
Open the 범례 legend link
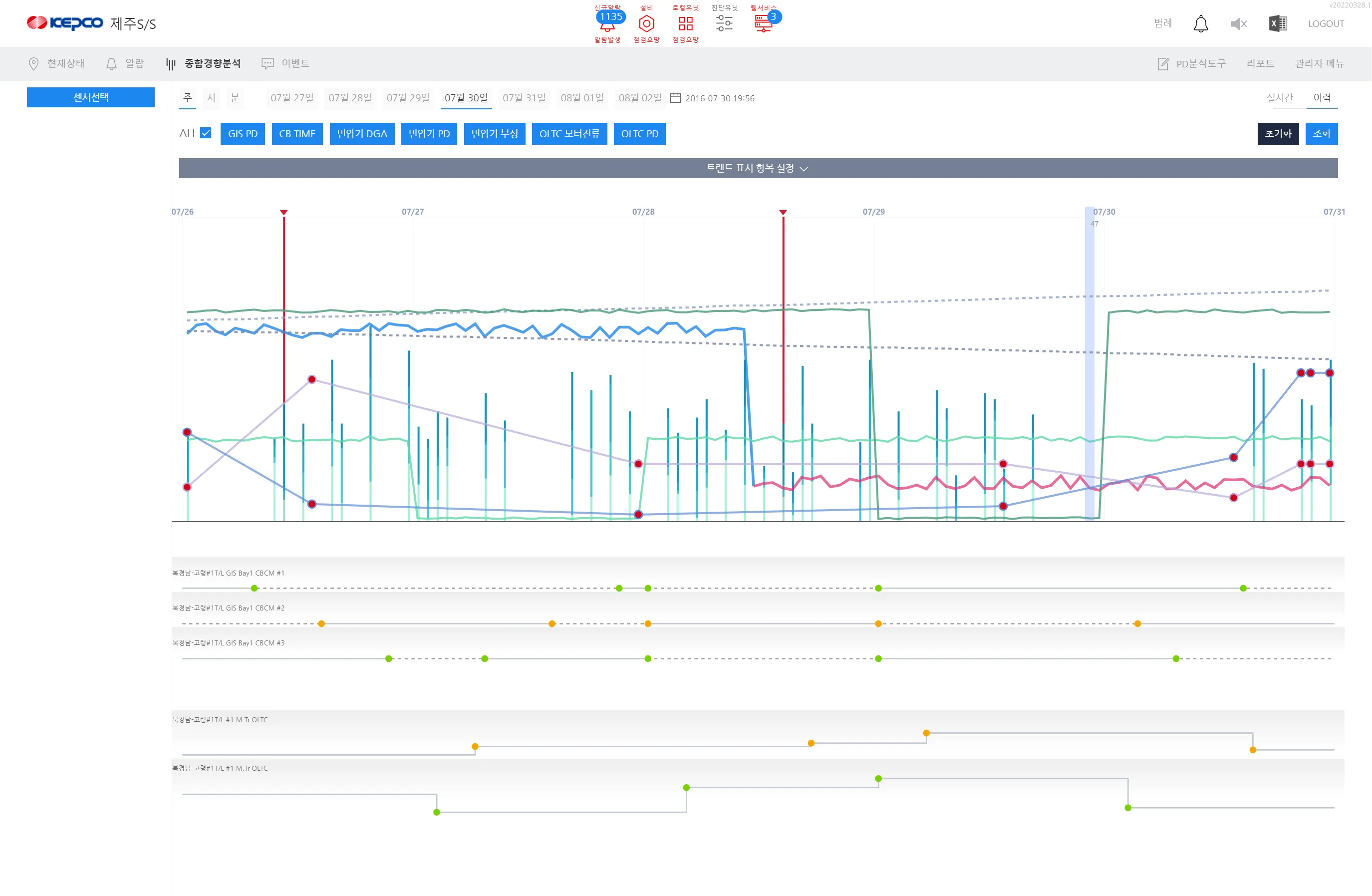1163,23
